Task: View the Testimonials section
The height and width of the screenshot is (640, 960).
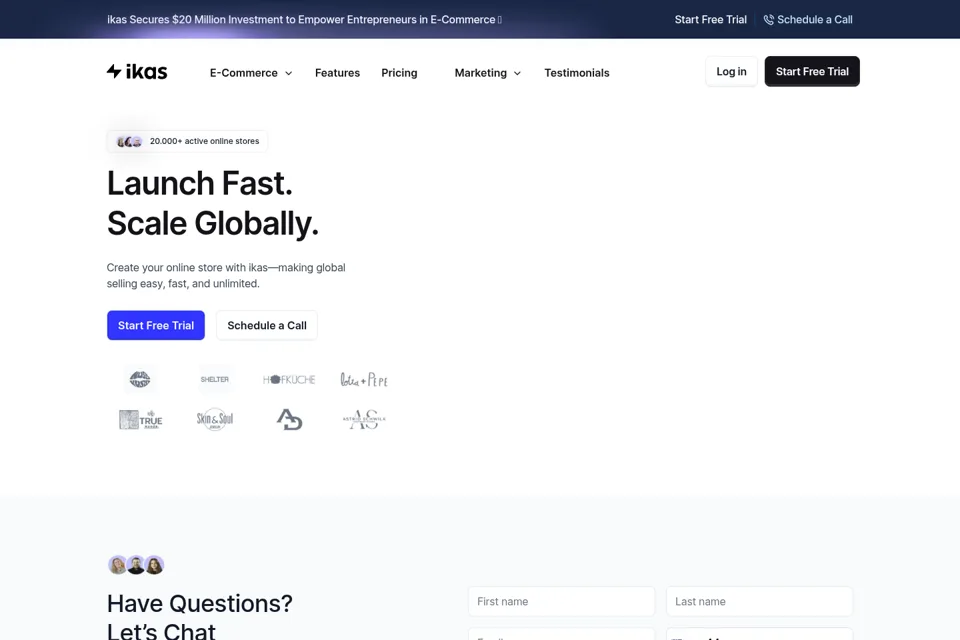Action: pyautogui.click(x=577, y=73)
